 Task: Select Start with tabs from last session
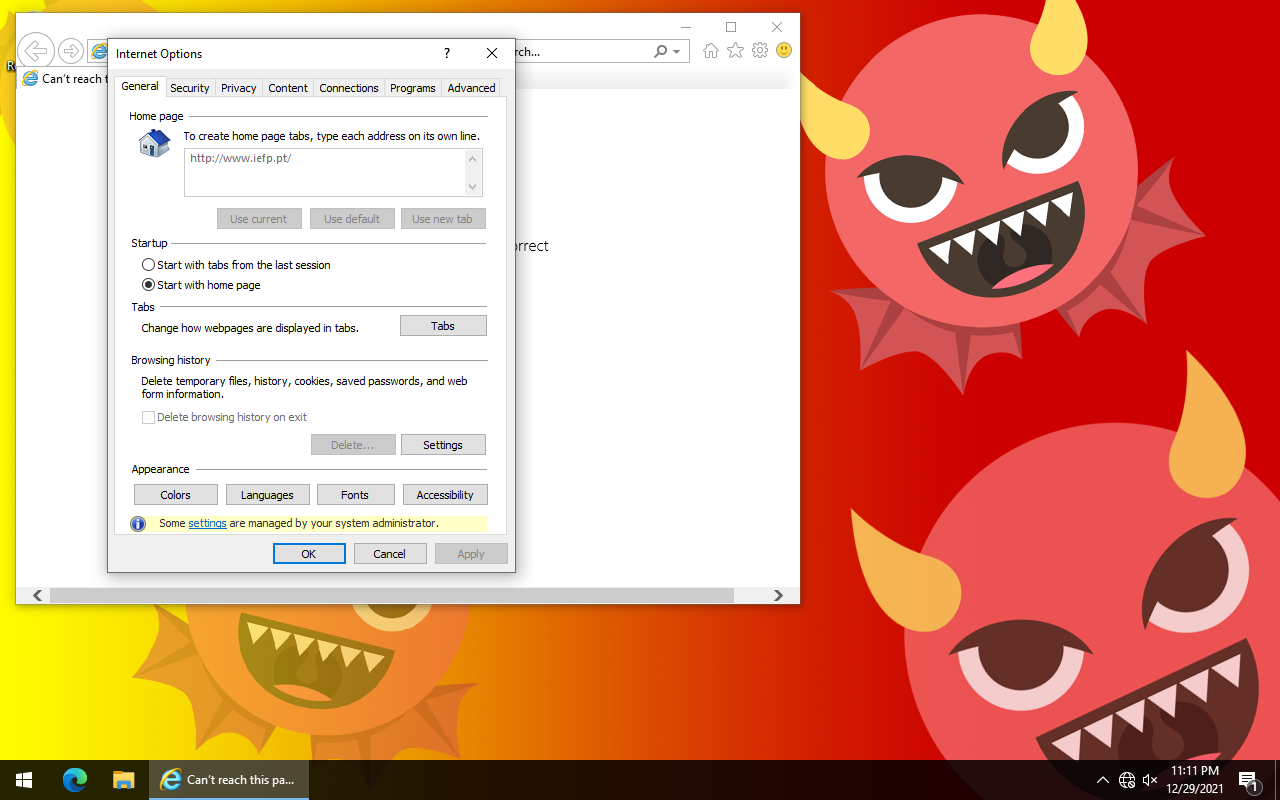coord(149,265)
